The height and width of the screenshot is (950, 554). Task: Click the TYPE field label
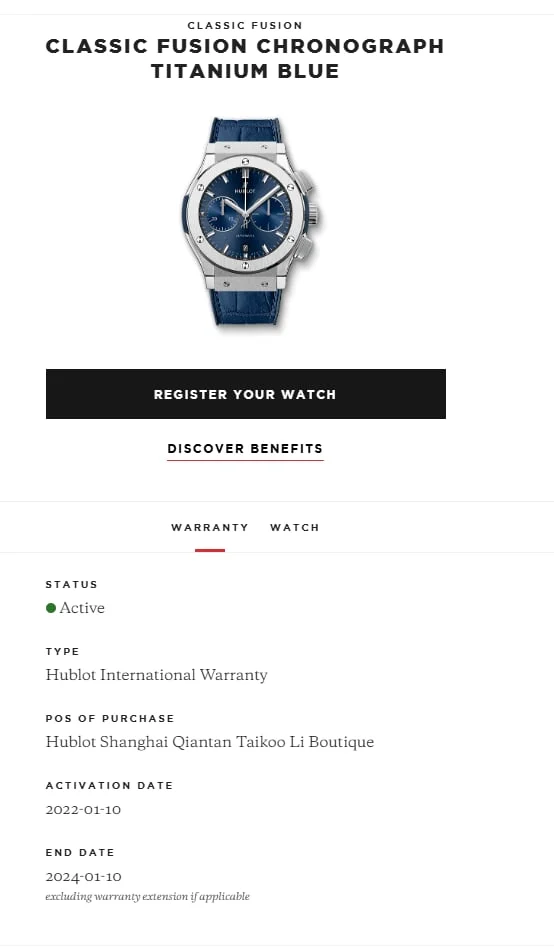[62, 652]
